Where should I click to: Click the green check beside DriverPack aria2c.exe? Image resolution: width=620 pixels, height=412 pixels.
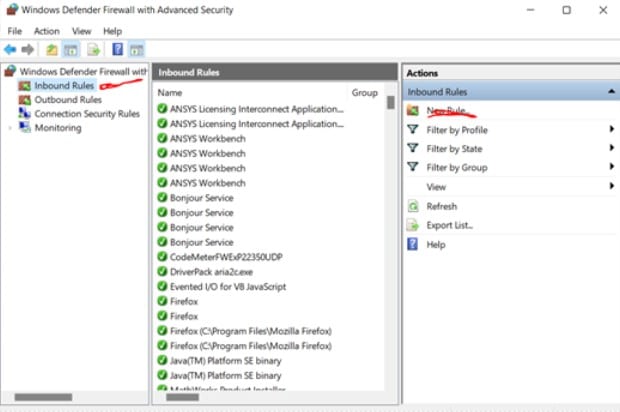162,272
